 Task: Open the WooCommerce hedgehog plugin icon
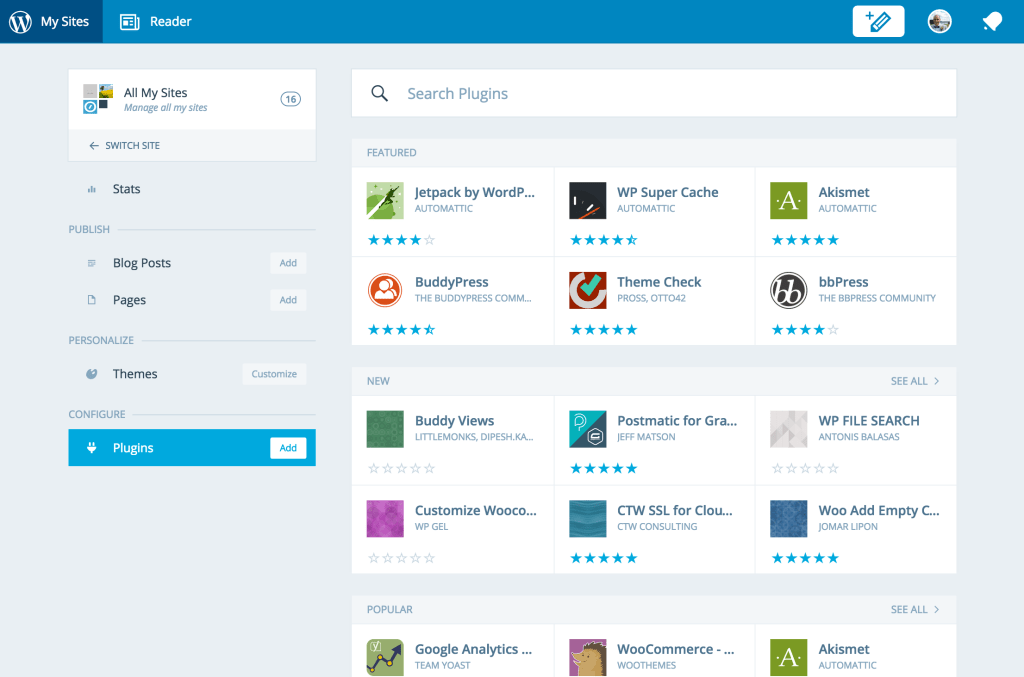[588, 657]
